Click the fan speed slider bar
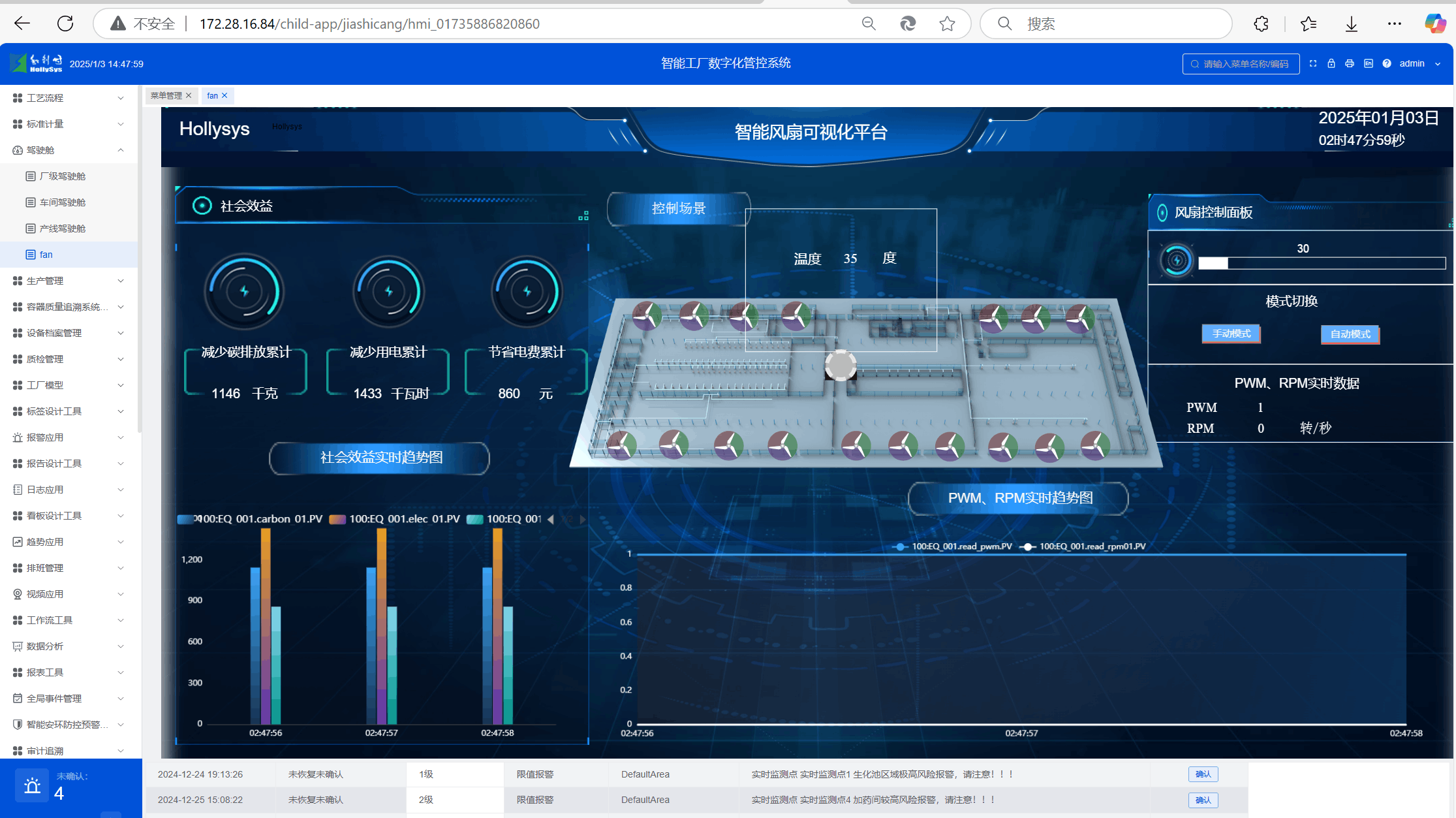This screenshot has height=818, width=1456. click(x=1322, y=263)
